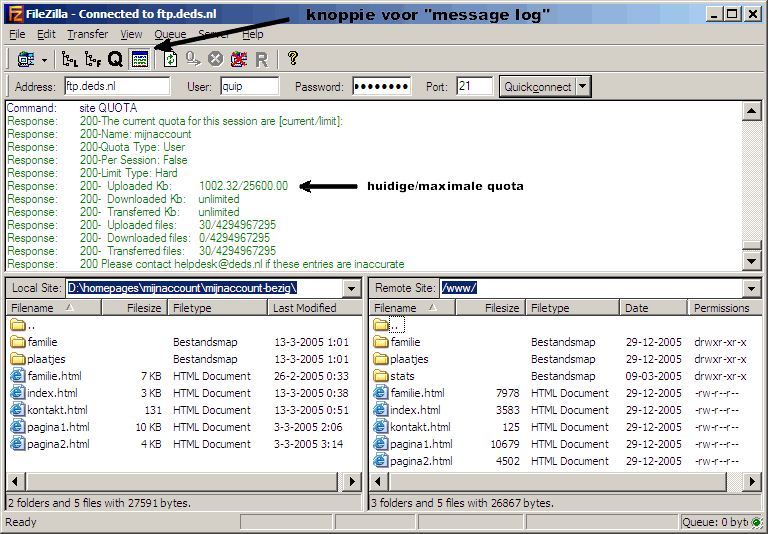Viewport: 768px width, 534px height.
Task: Open the View menu
Action: tap(131, 34)
